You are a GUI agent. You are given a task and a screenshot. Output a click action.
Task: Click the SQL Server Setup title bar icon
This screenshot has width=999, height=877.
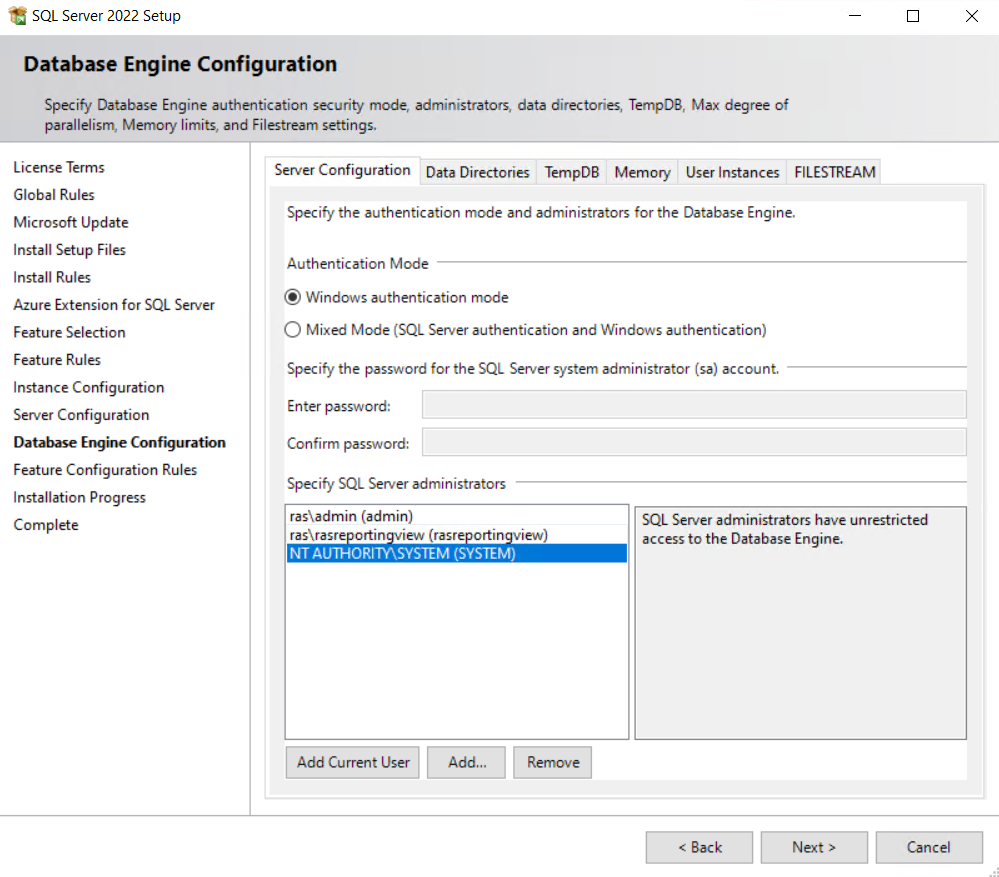click(17, 16)
